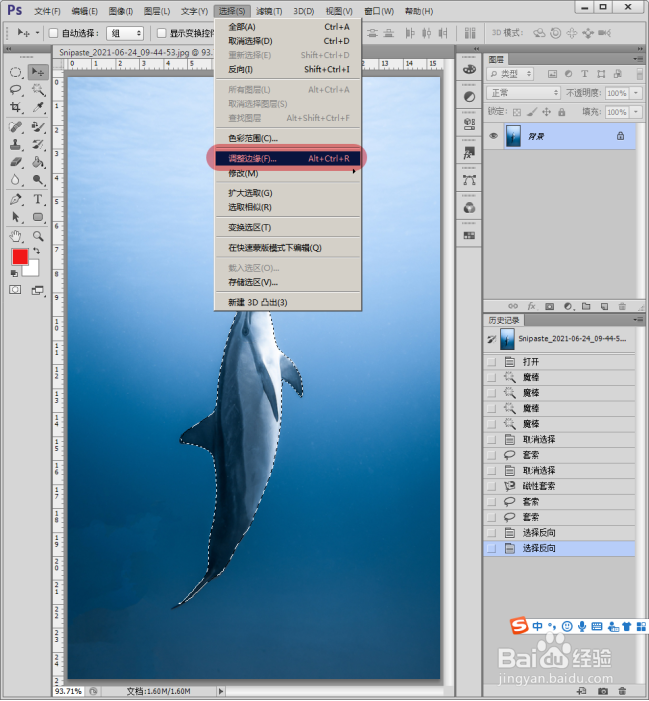Choose 调整边缘(F)... from Select menu
Screen dimensions: 649x701
click(x=288, y=158)
